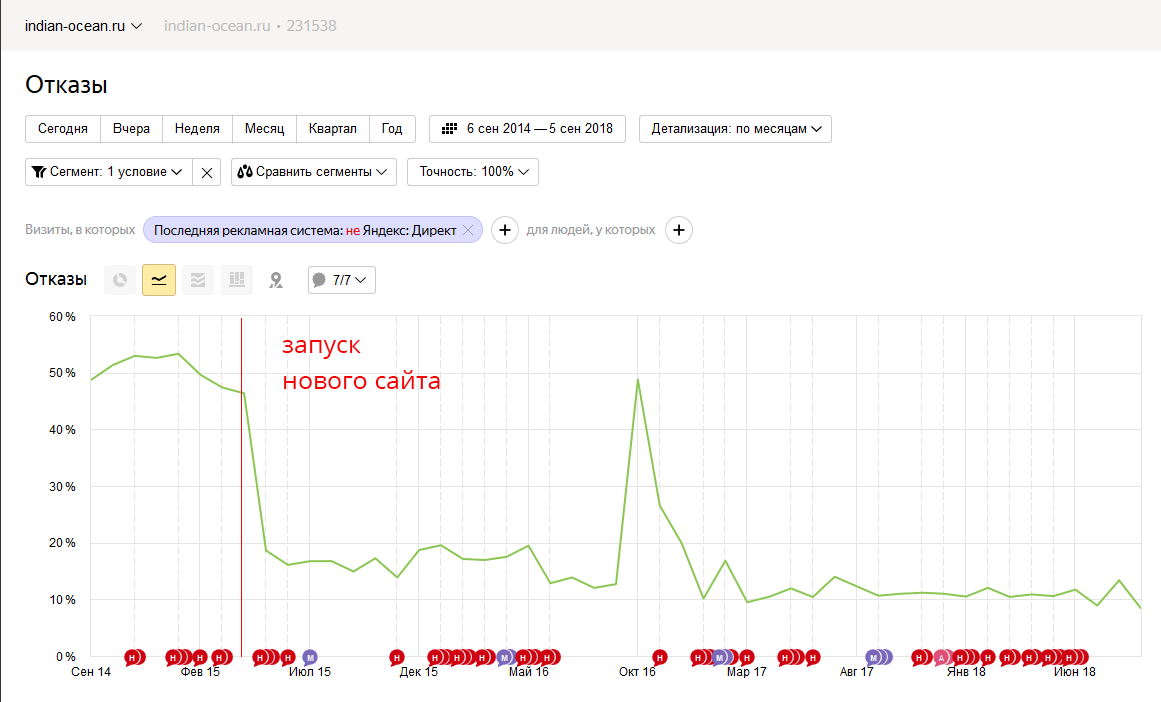Click the red H marker near Окт 16
This screenshot has height=702, width=1161.
659,658
